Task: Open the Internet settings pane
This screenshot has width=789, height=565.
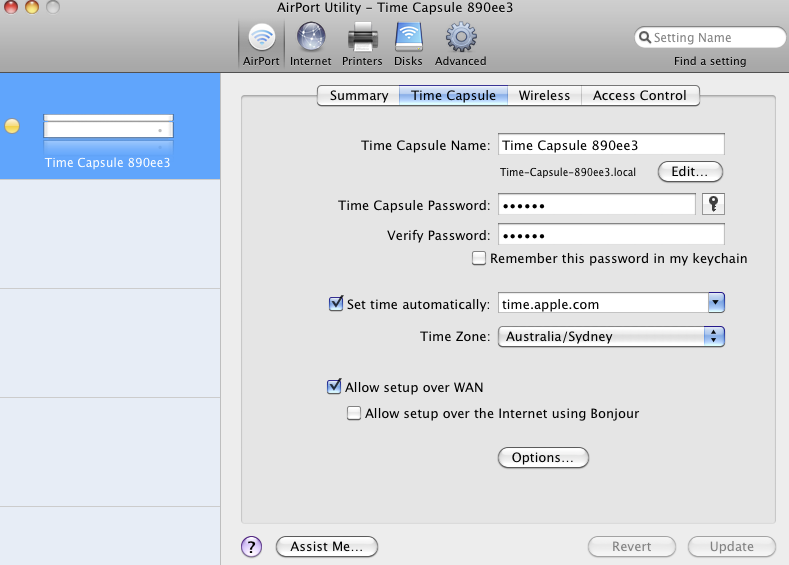Action: click(310, 44)
